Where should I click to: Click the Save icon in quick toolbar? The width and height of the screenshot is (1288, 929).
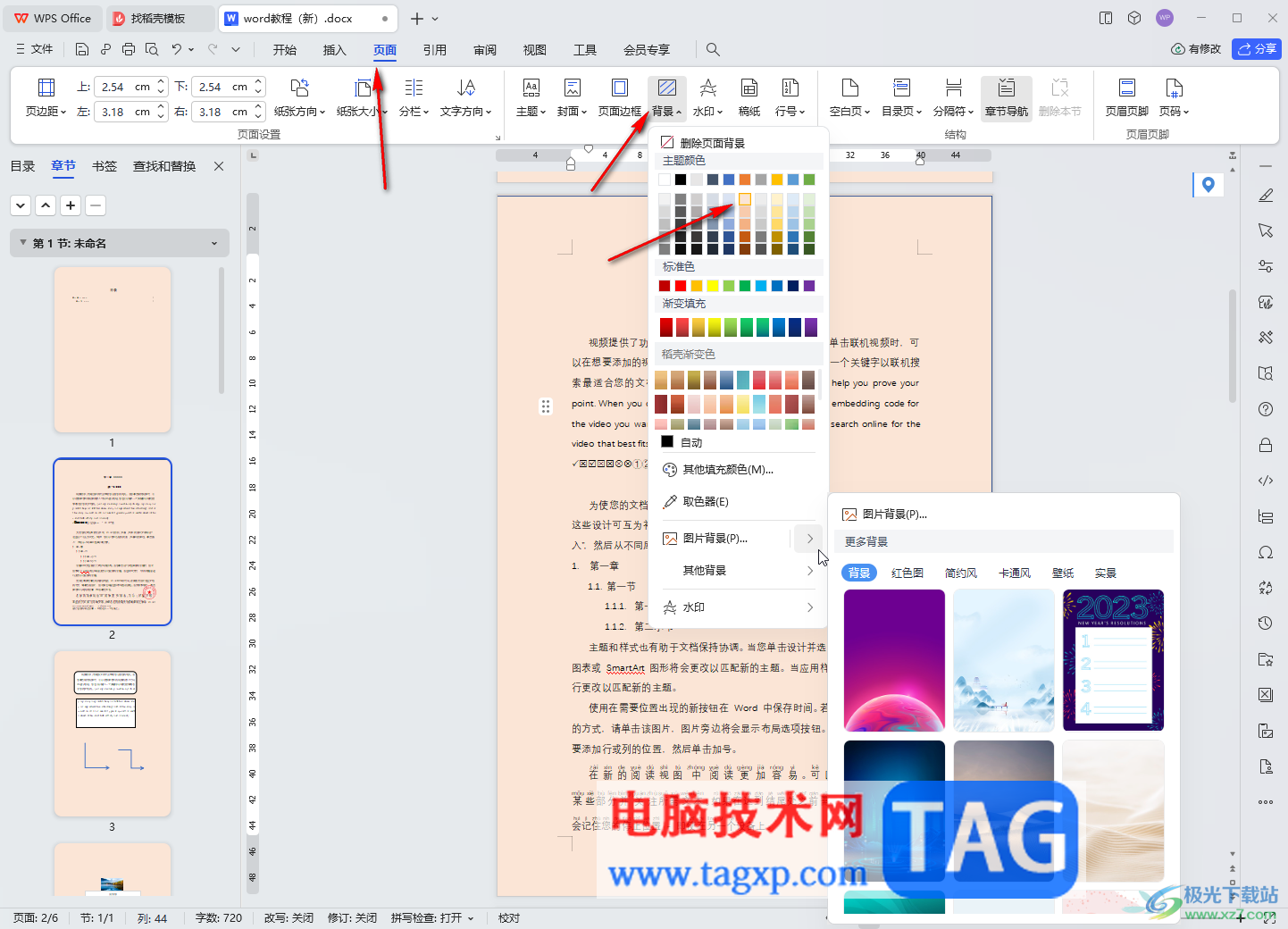click(x=82, y=49)
